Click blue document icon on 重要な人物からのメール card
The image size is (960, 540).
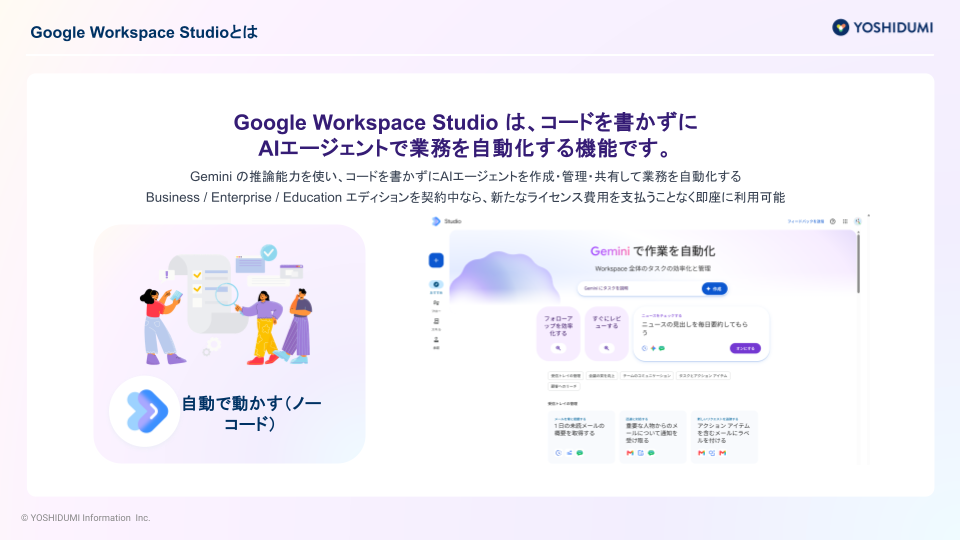640,453
